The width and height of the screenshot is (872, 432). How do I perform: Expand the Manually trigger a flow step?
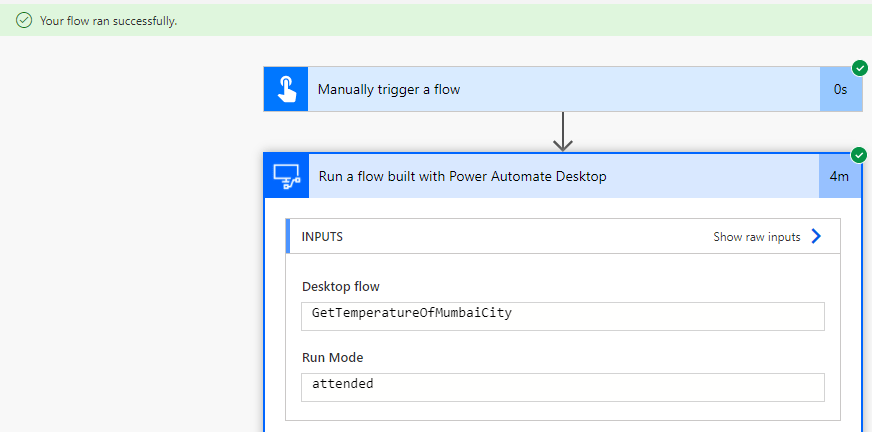pos(563,89)
